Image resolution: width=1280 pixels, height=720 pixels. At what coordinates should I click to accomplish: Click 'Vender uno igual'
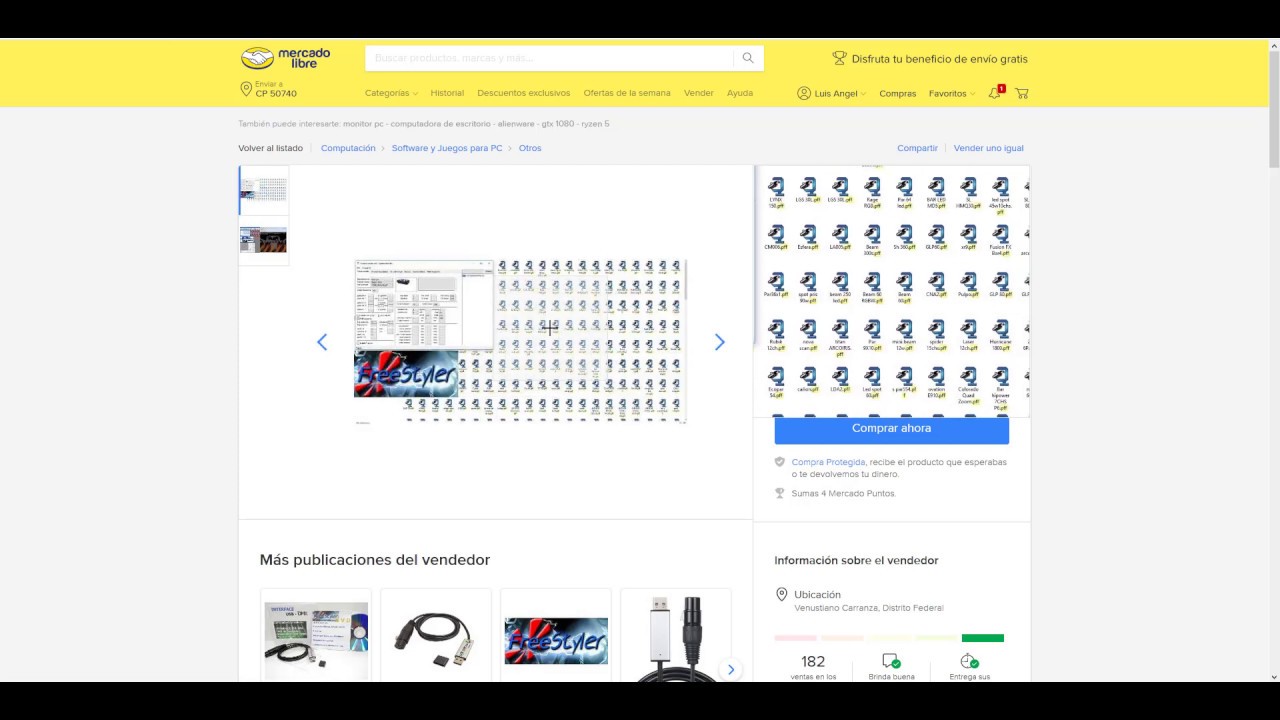989,148
